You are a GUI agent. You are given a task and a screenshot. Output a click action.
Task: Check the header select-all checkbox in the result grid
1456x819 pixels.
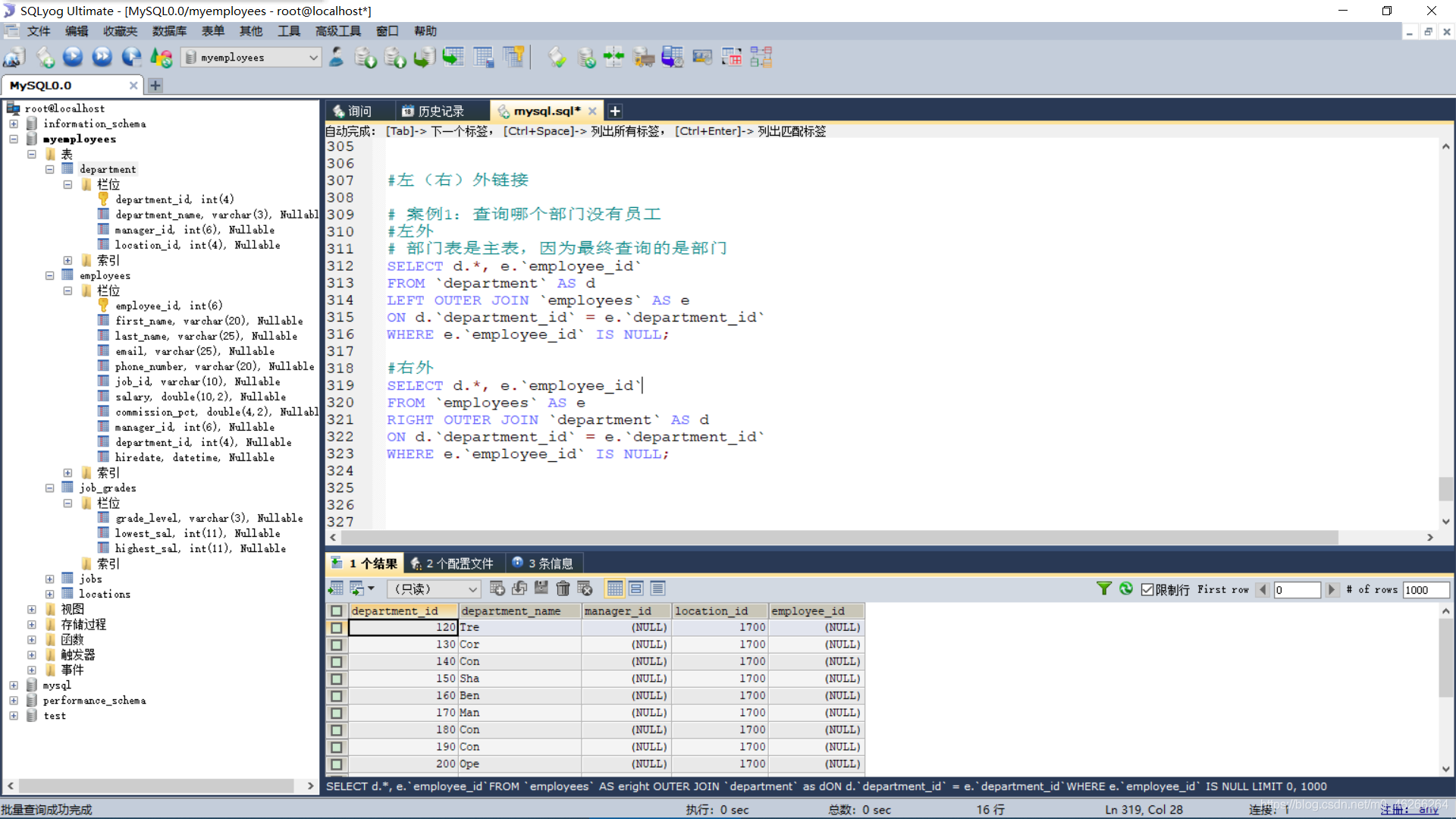coord(337,610)
